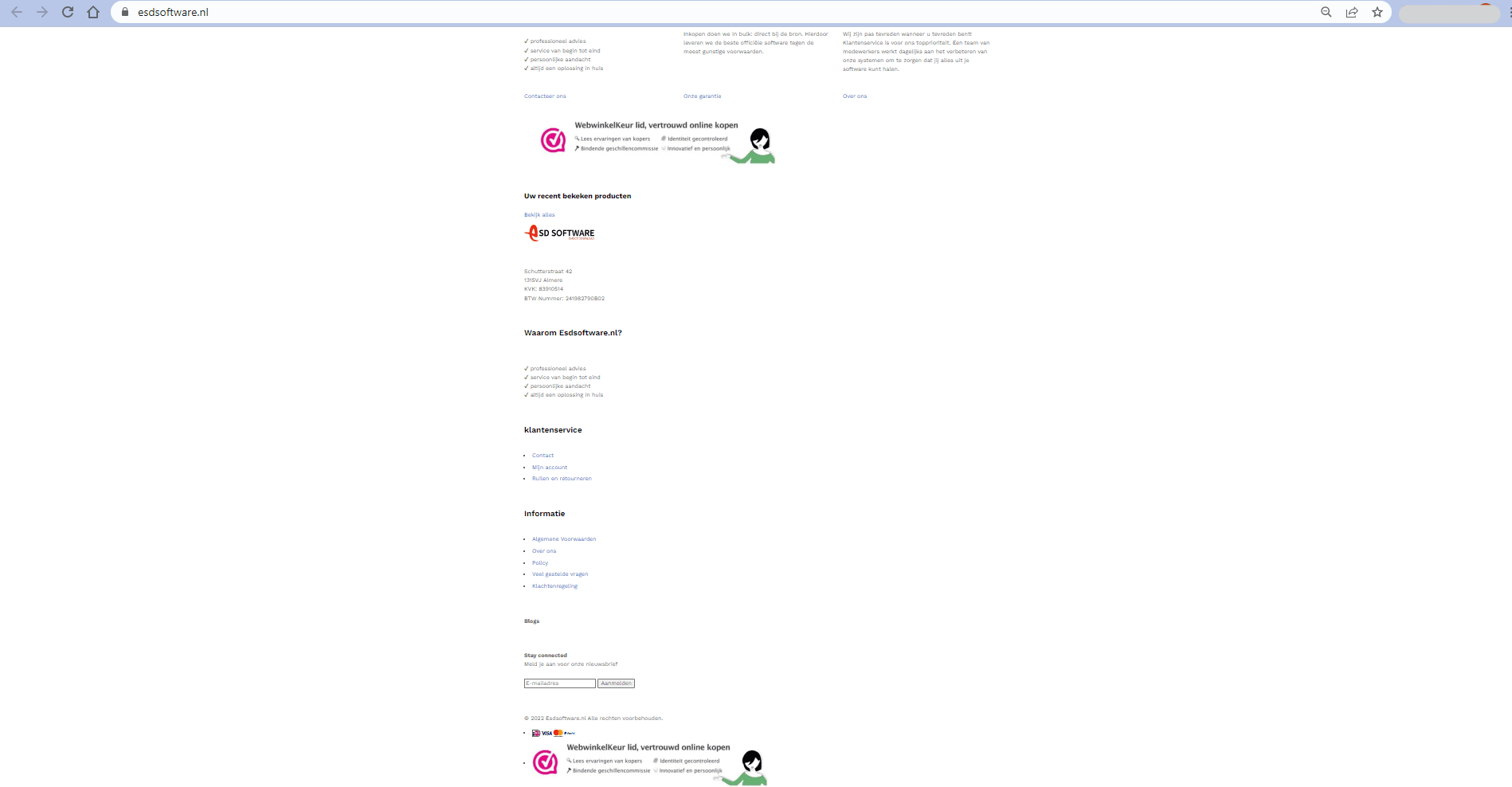Open Ruilen en retourneren link
The image size is (1512, 787).
[x=562, y=479]
